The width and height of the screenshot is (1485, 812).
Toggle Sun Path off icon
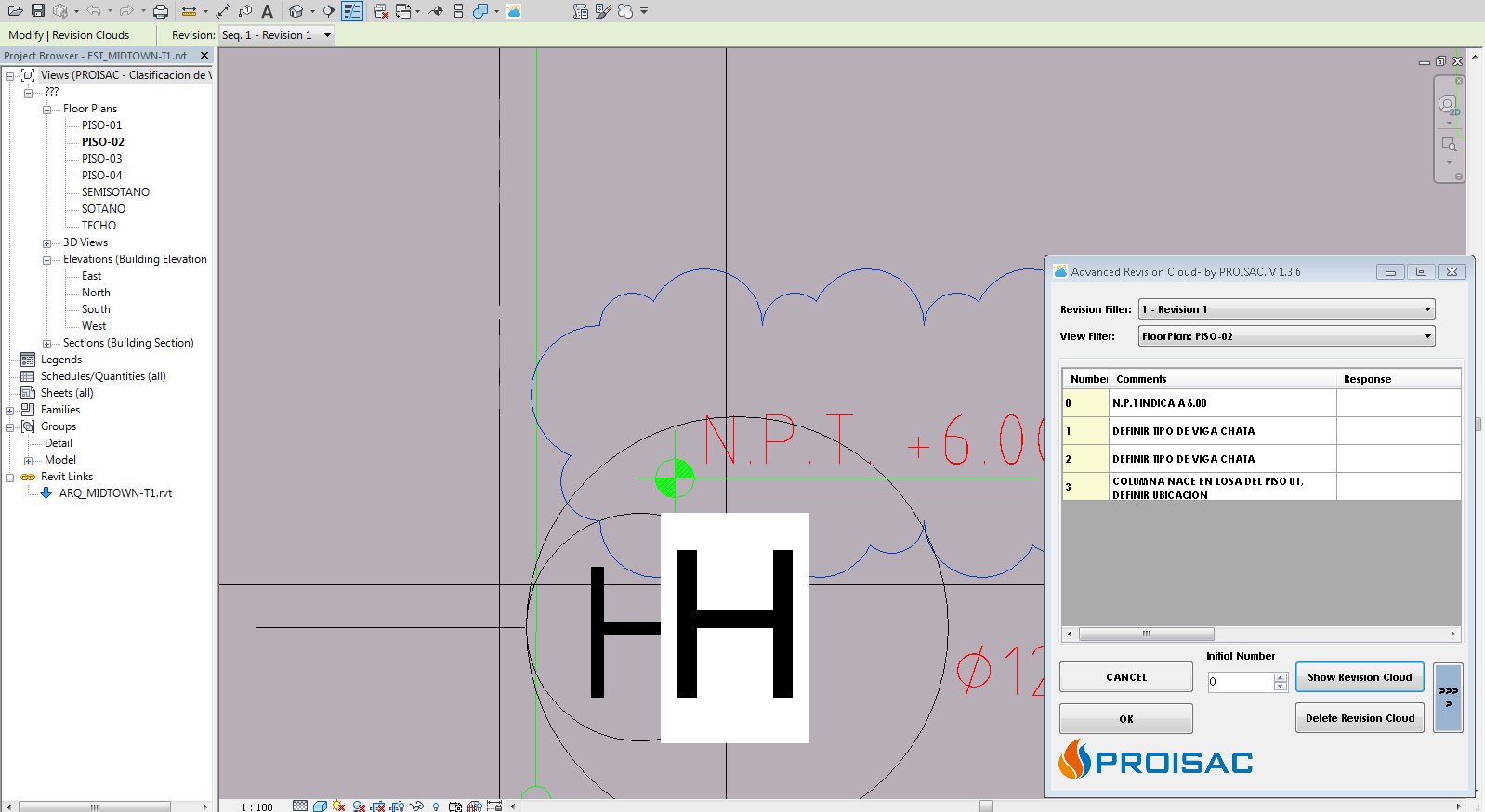coord(339,805)
